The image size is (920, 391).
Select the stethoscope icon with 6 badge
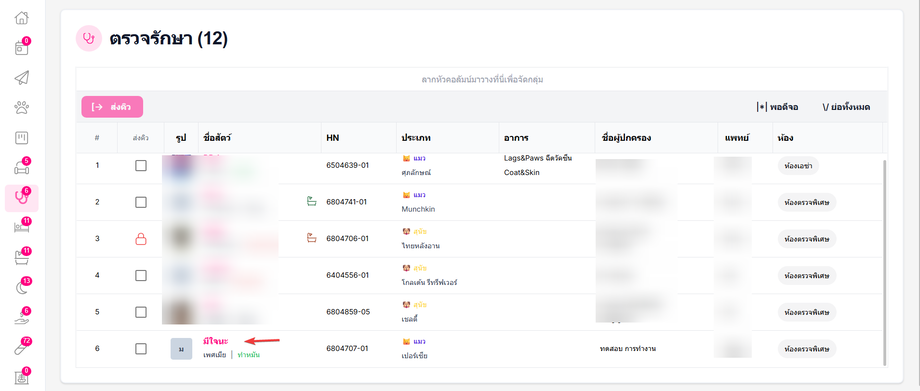[22, 198]
